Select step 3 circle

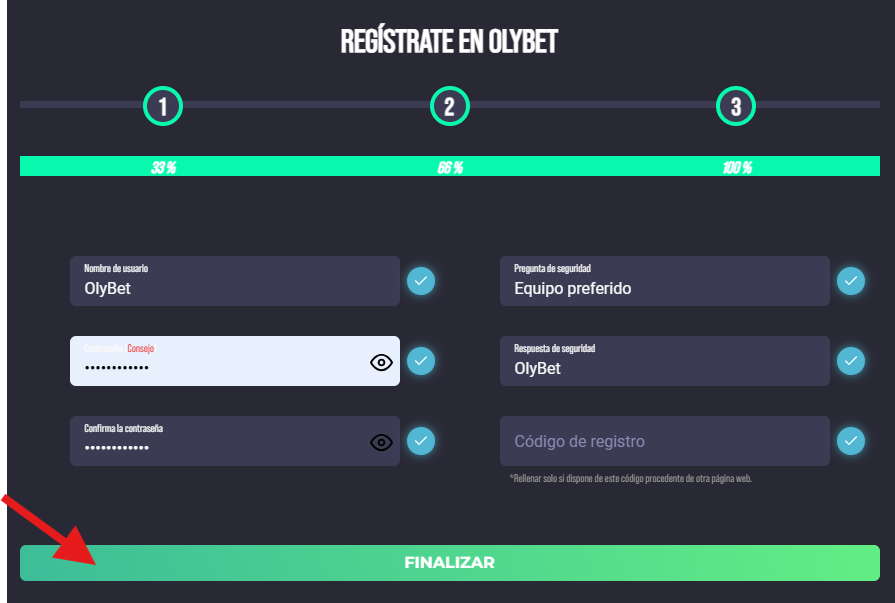[736, 106]
